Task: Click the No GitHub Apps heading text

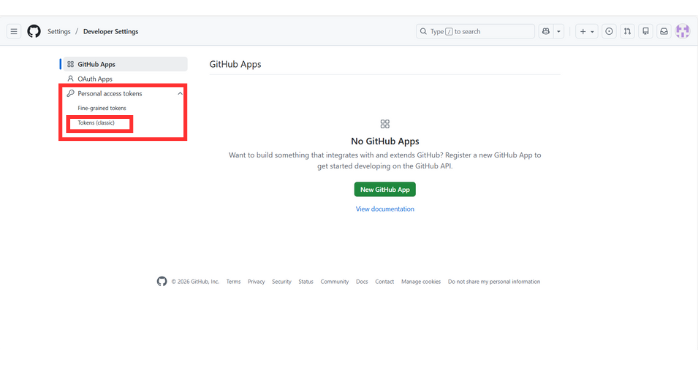Action: (x=385, y=141)
